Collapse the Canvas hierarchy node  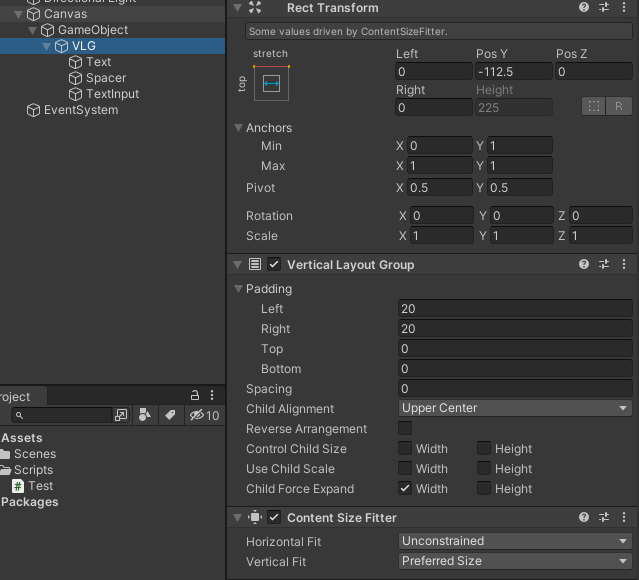[x=18, y=15]
